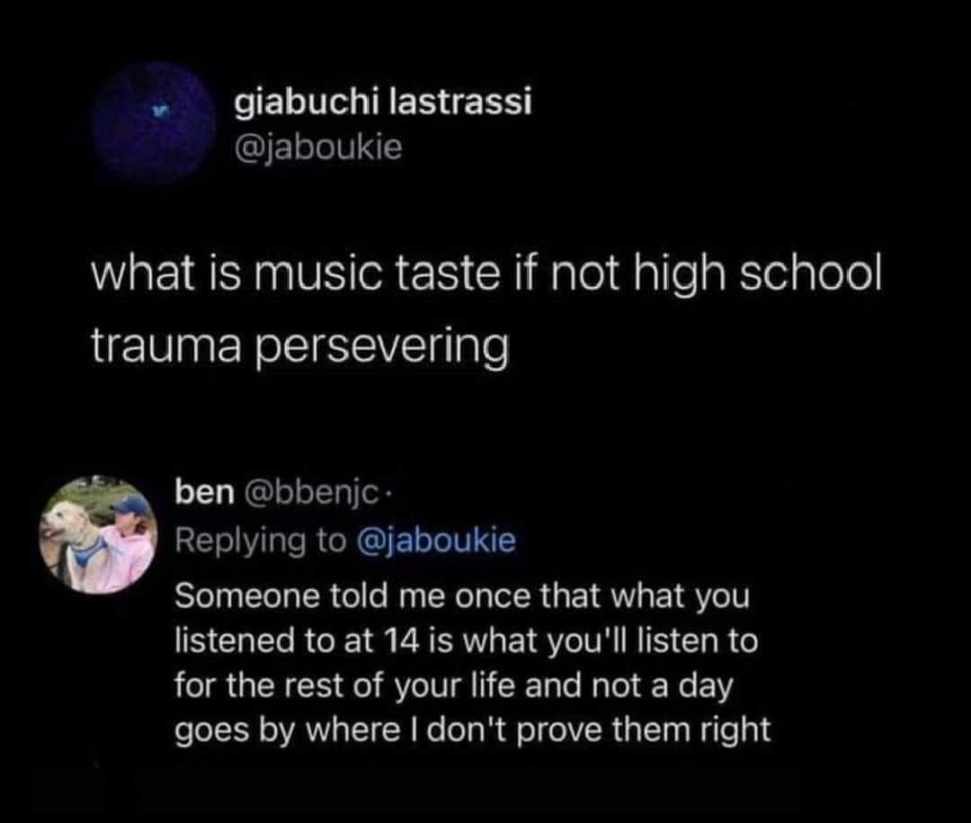The image size is (971, 823).
Task: Open the @bbenjc handle
Action: click(311, 494)
